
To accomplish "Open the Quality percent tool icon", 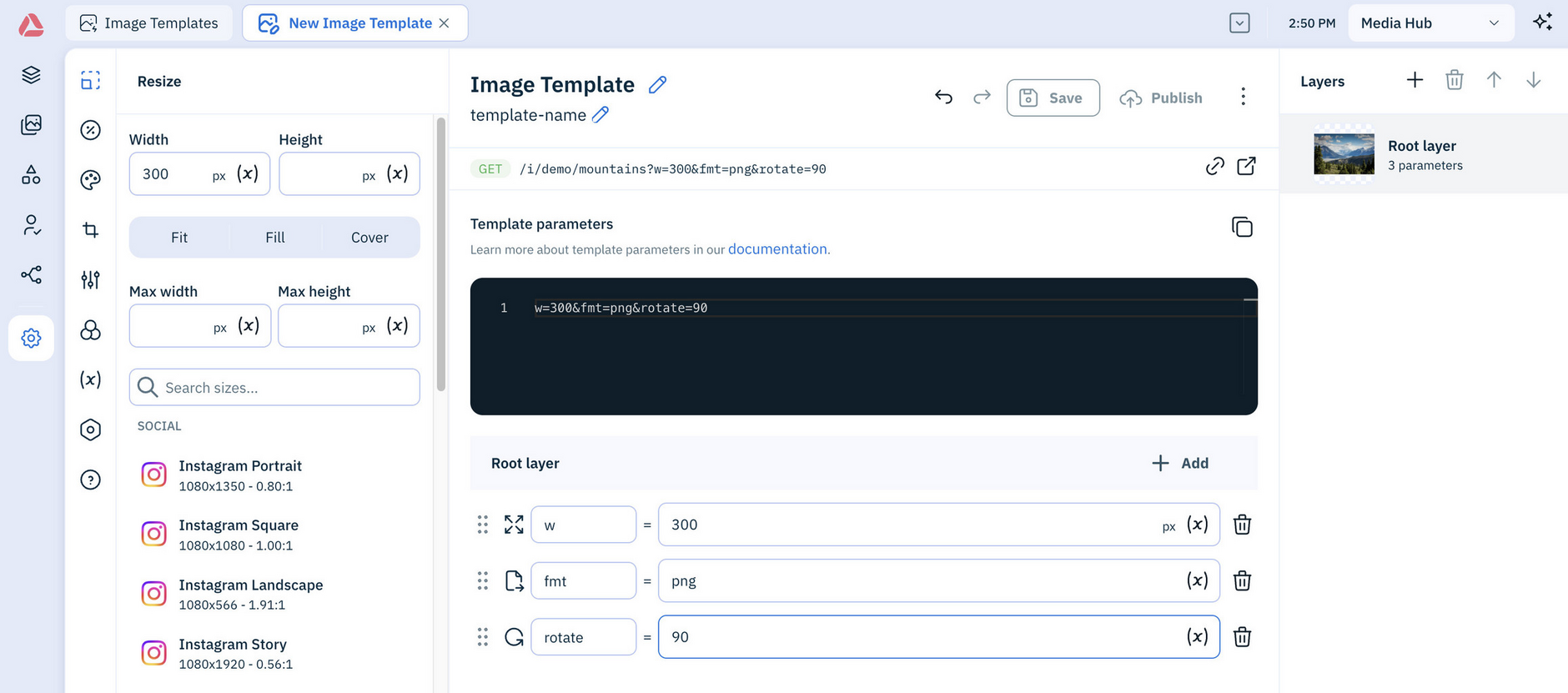I will coord(90,130).
